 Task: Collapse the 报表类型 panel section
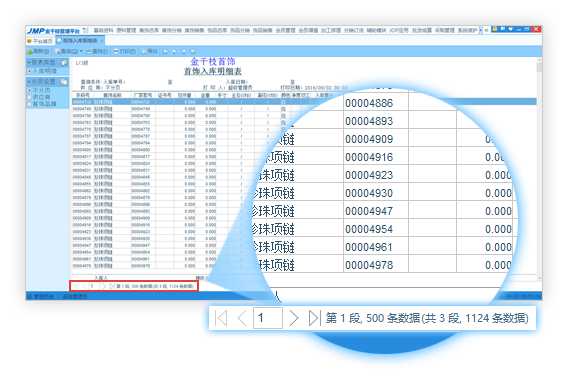(x=29, y=63)
